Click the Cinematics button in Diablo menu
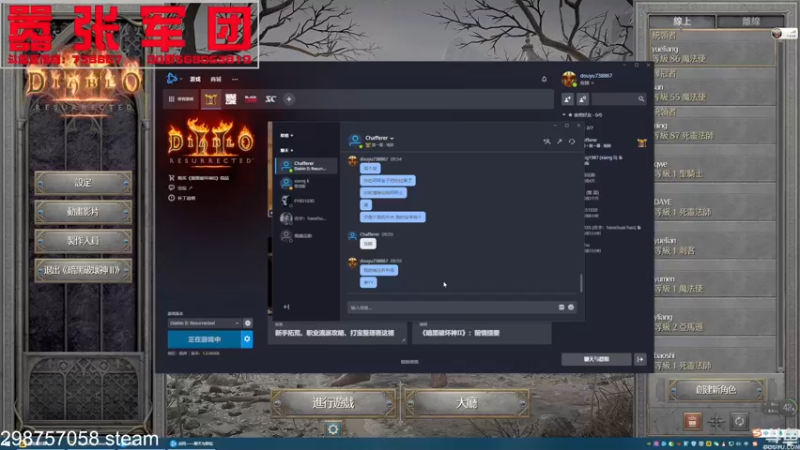Screen dimensions: 800x450 83,212
